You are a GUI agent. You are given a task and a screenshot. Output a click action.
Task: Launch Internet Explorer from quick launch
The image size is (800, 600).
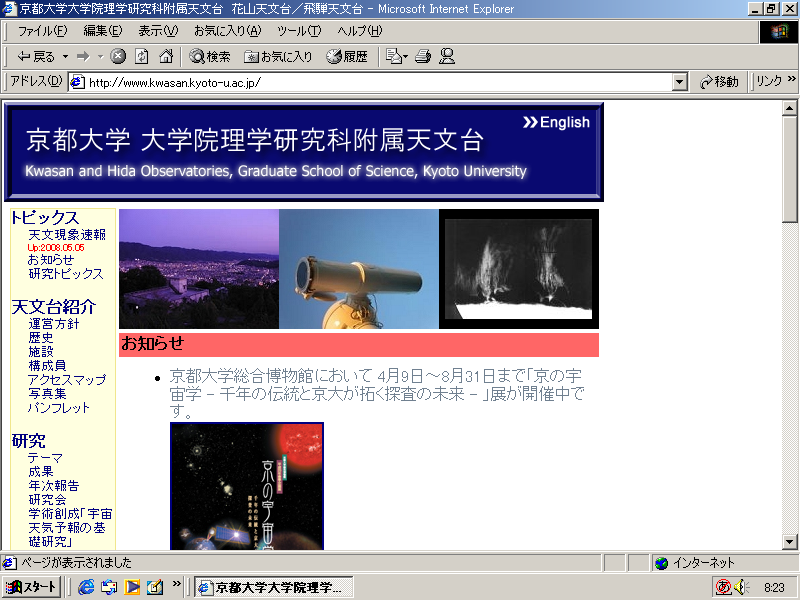point(86,587)
